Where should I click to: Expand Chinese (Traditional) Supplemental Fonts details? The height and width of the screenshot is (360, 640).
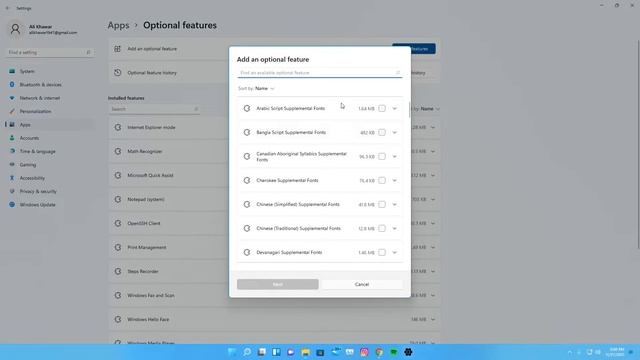395,229
